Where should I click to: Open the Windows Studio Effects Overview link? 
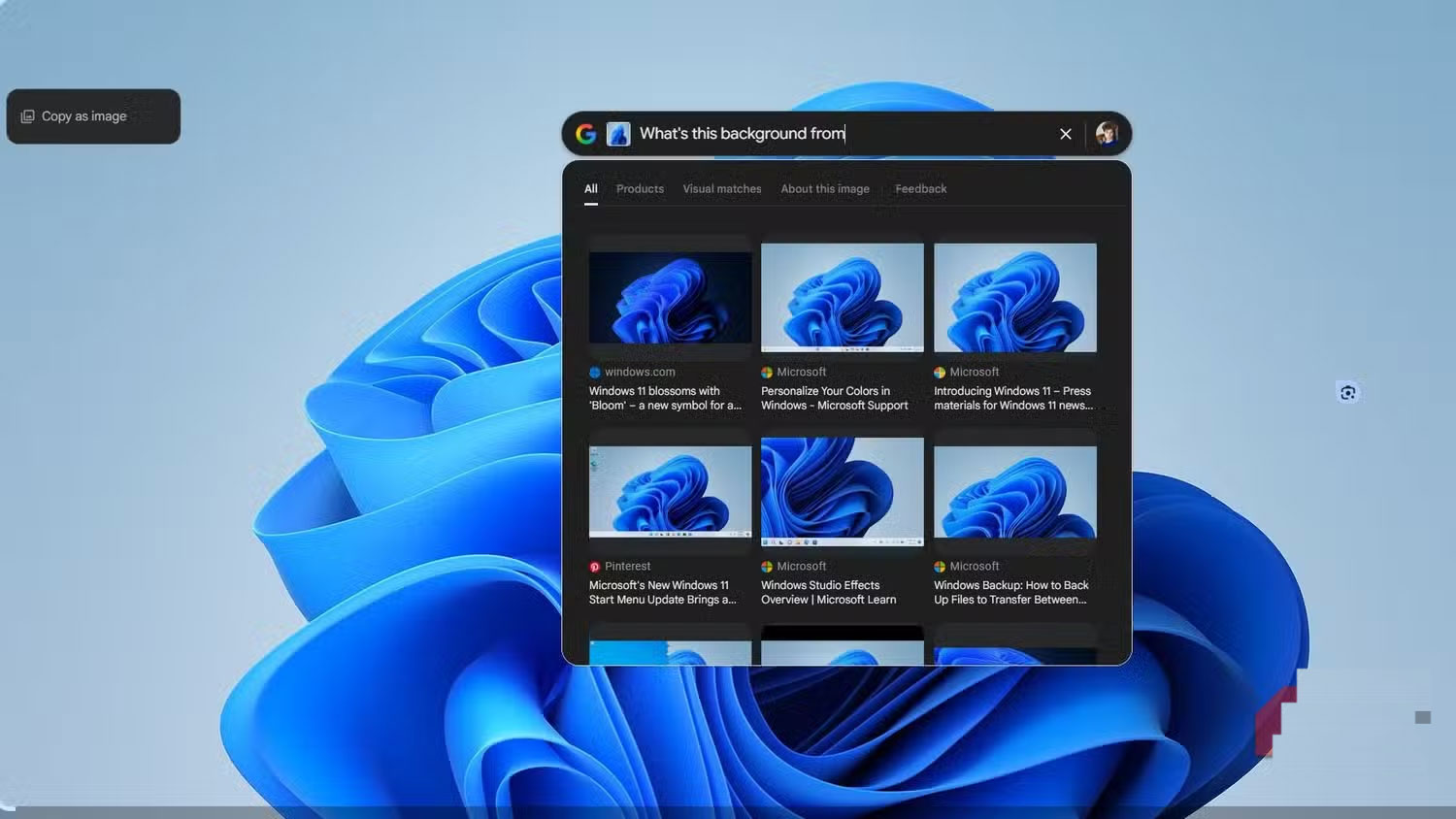click(829, 592)
